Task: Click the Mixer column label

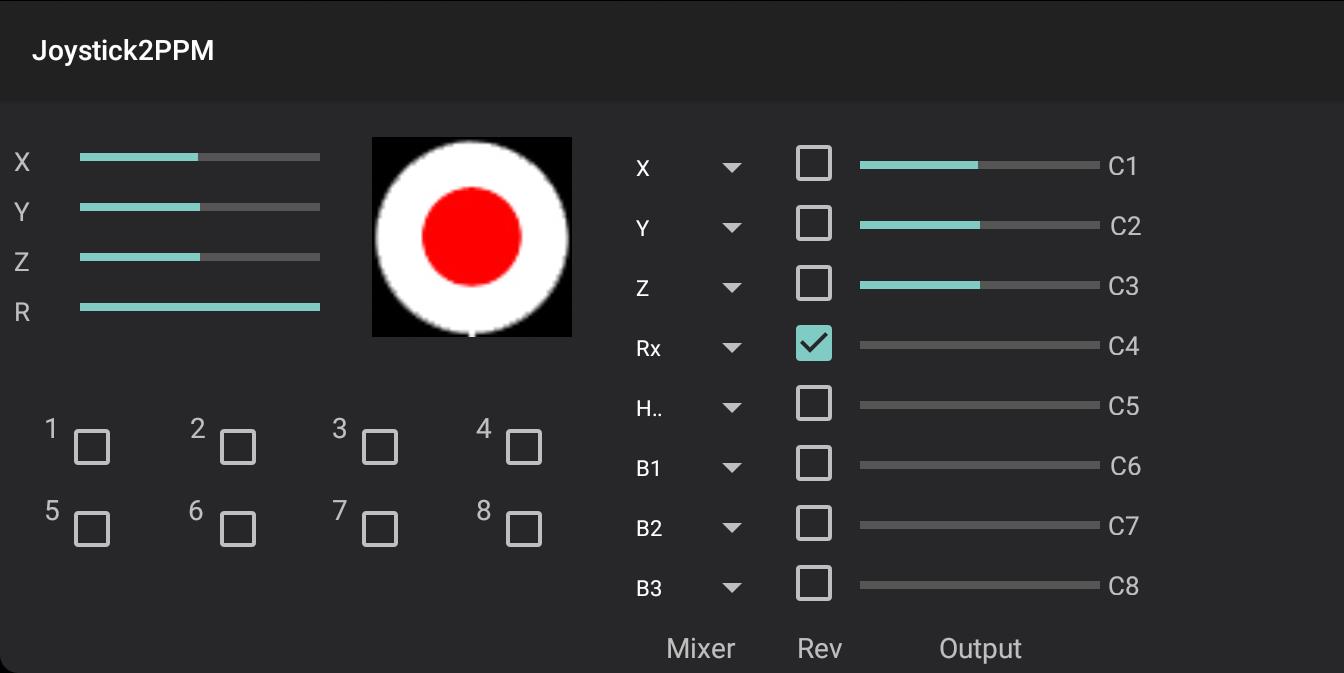Action: [701, 649]
